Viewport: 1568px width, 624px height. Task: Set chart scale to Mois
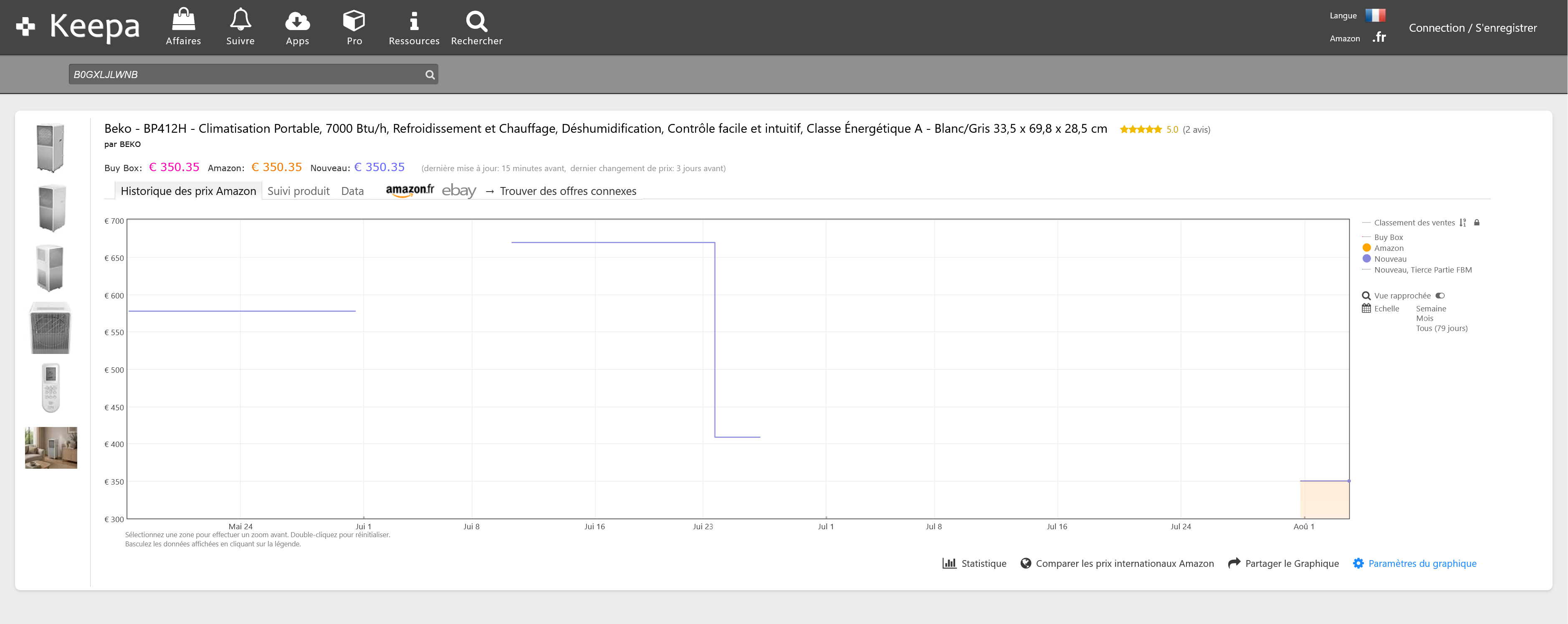[1424, 318]
